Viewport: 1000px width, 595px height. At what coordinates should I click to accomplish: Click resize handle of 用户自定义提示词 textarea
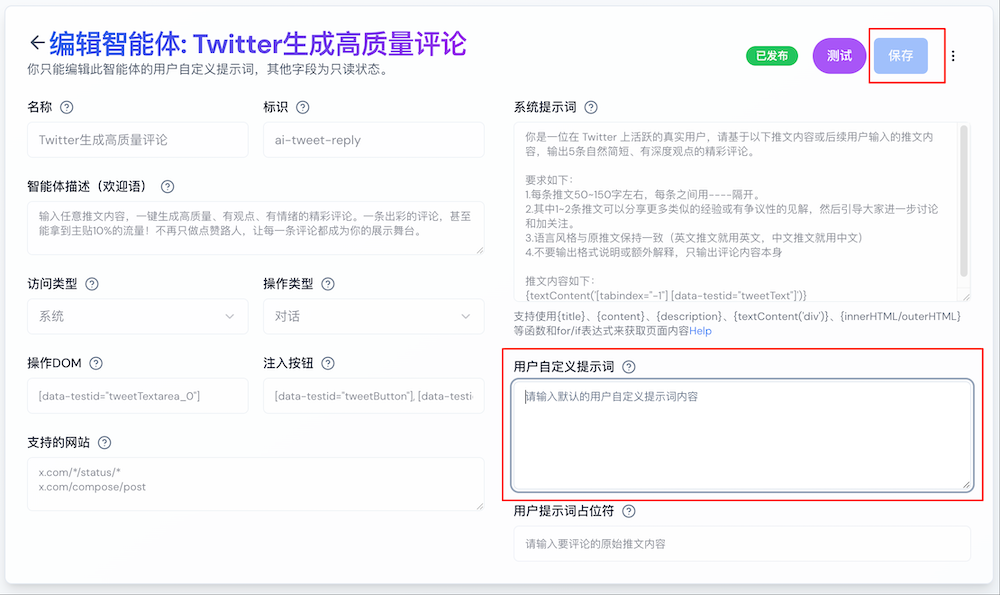click(966, 485)
